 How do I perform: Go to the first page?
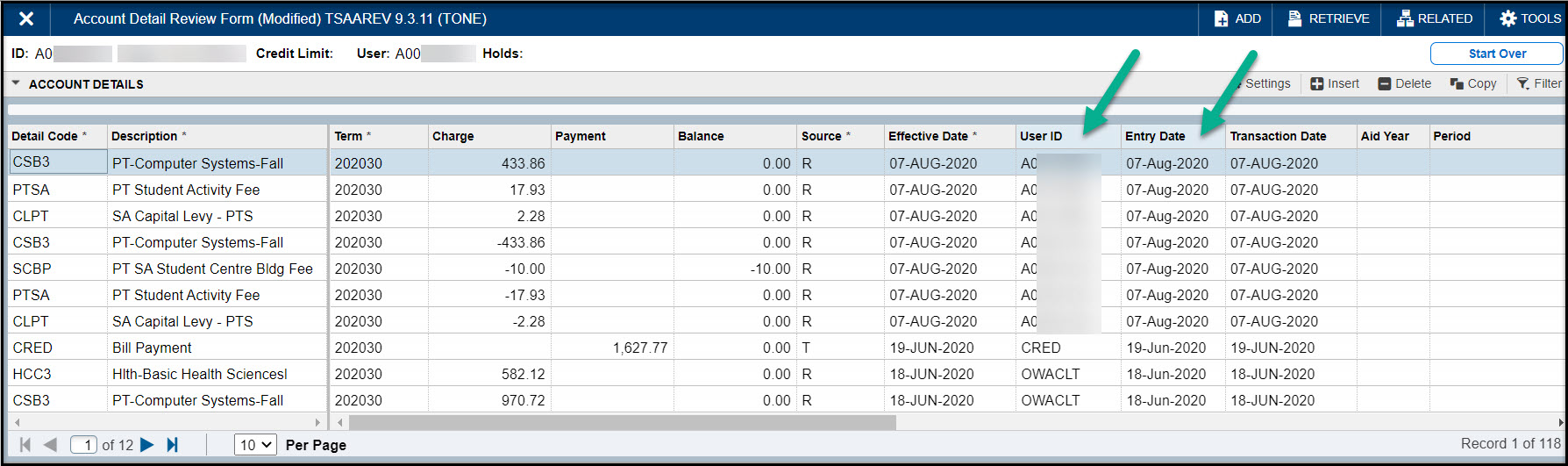(x=25, y=445)
